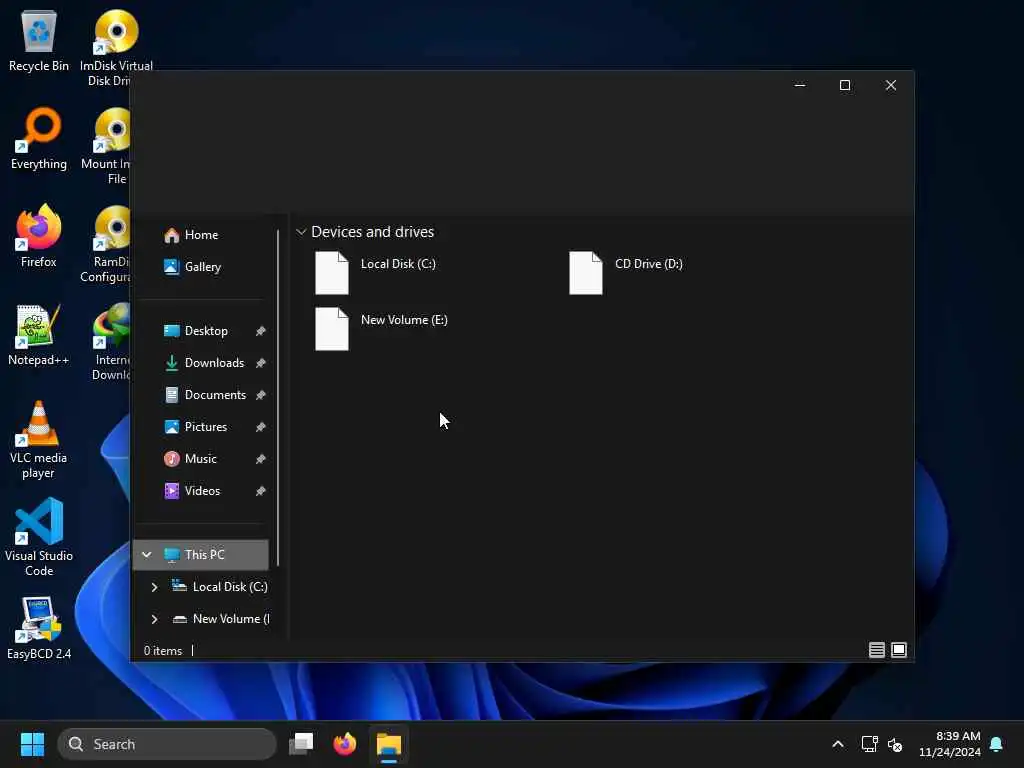Switch to details view layout

coord(877,650)
